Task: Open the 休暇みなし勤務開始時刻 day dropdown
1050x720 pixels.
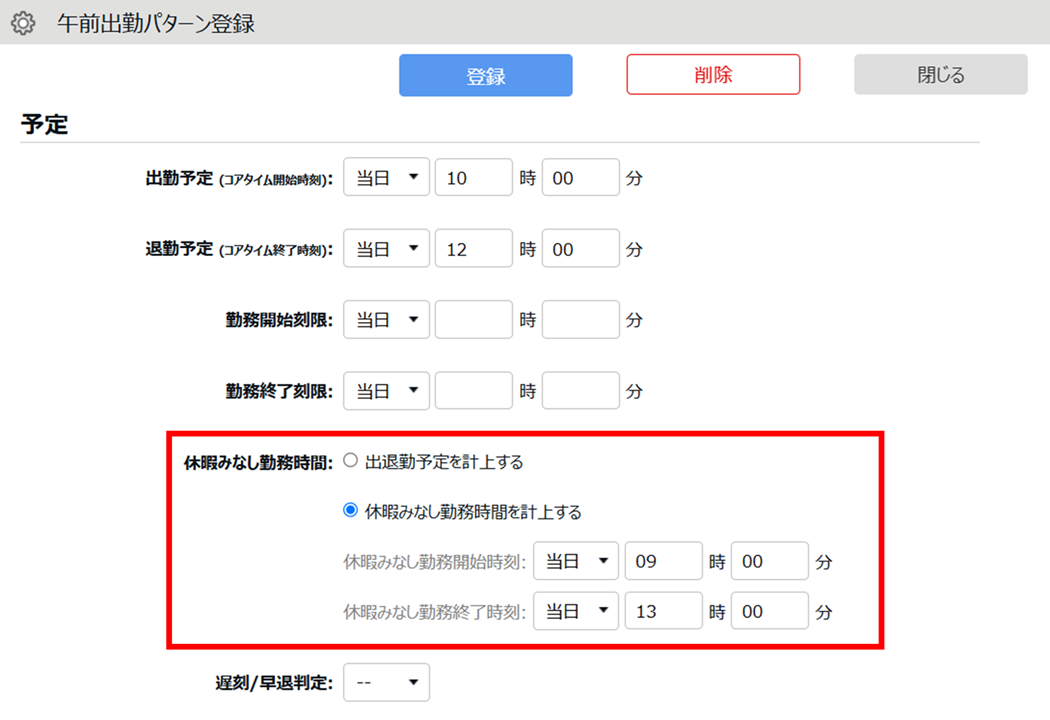Action: coord(576,561)
